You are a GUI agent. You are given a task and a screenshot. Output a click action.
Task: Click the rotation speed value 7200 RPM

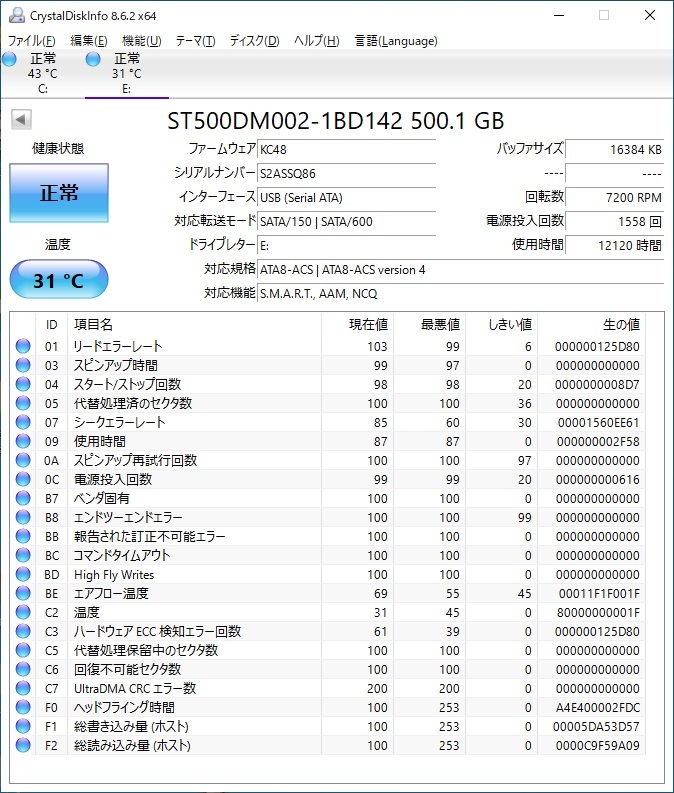[614, 198]
